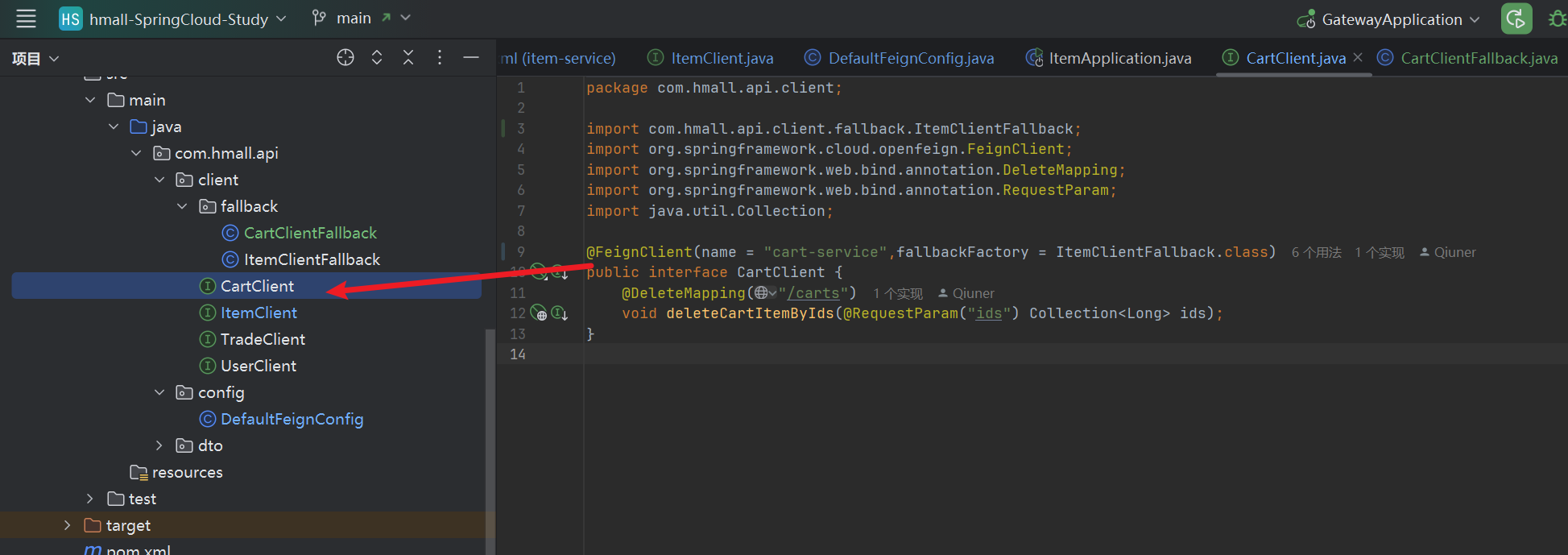Click the TradeClient interface icon
The image size is (1568, 555).
208,339
